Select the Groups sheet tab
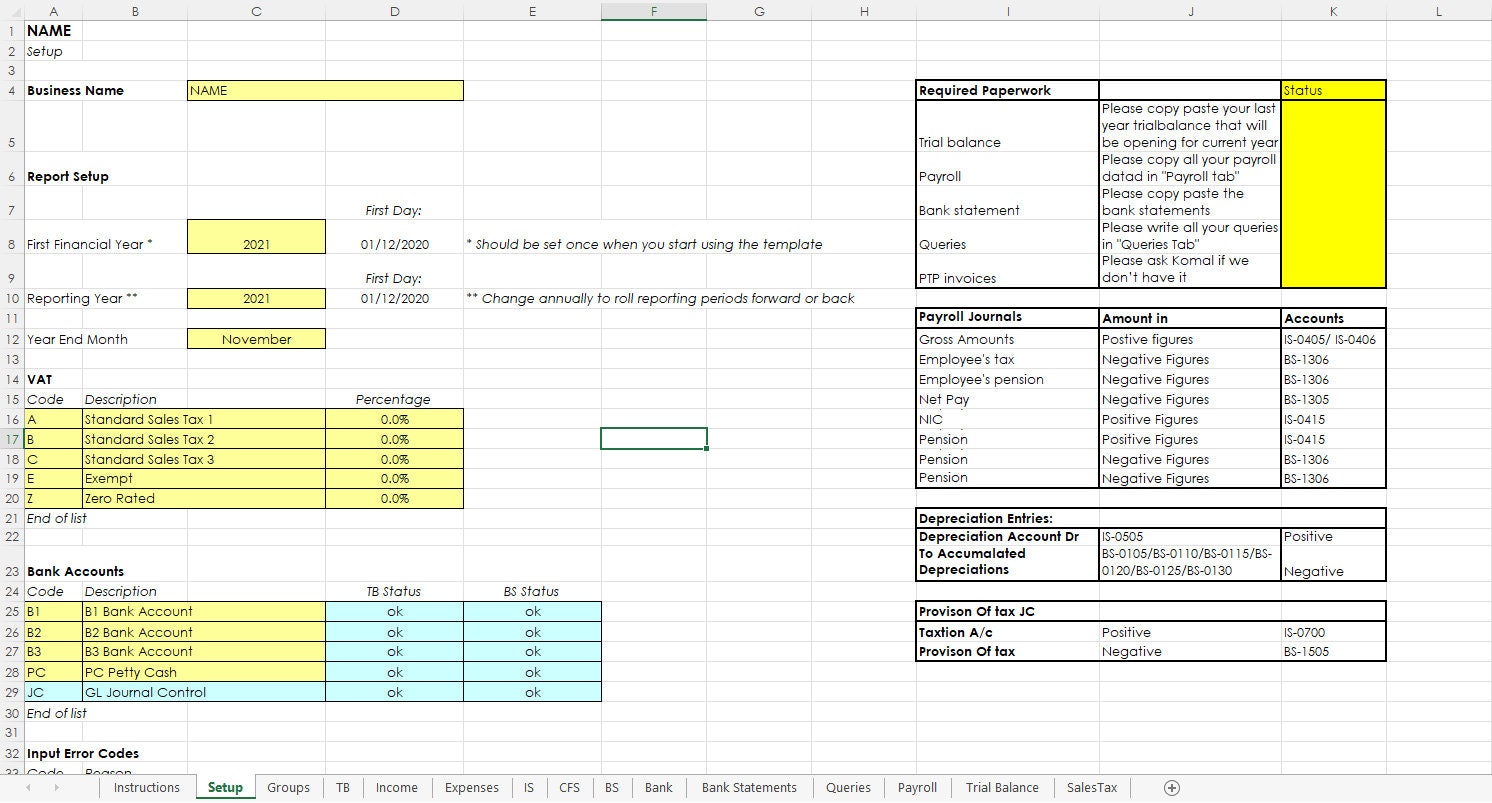The image size is (1492, 803). click(x=288, y=788)
